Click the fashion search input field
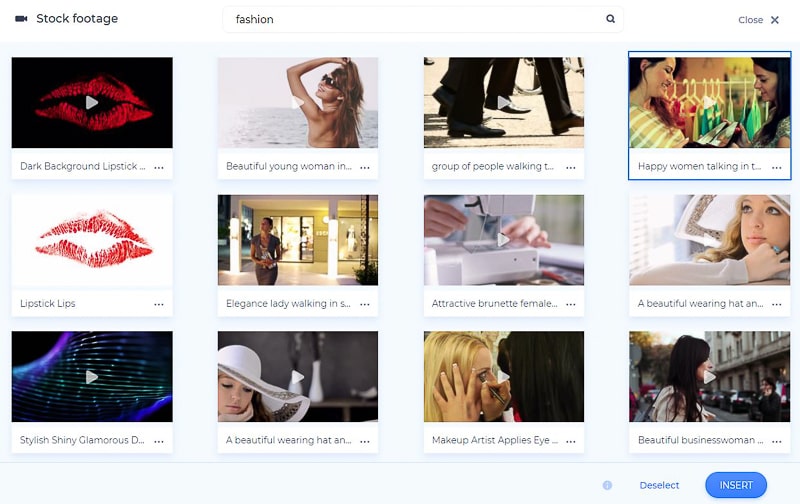 [415, 19]
